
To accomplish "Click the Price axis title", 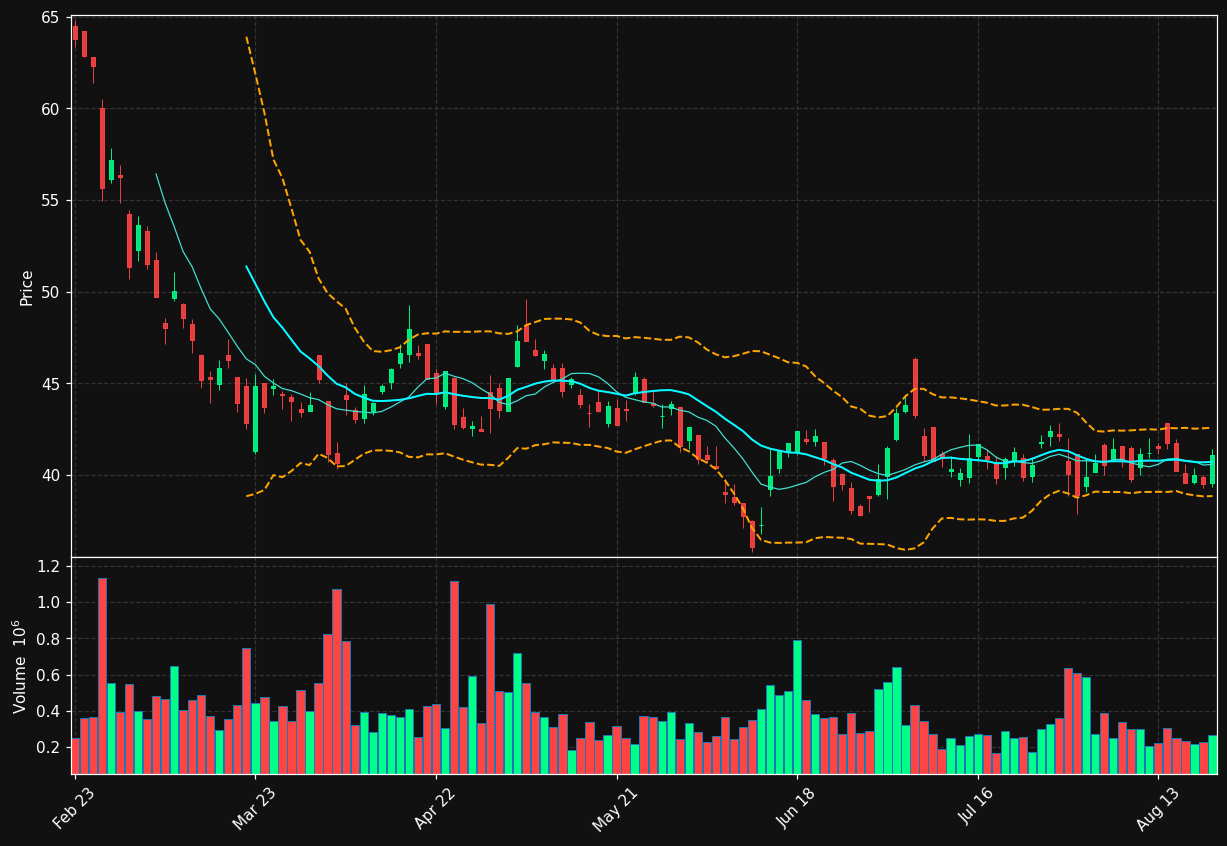I will click(x=27, y=287).
